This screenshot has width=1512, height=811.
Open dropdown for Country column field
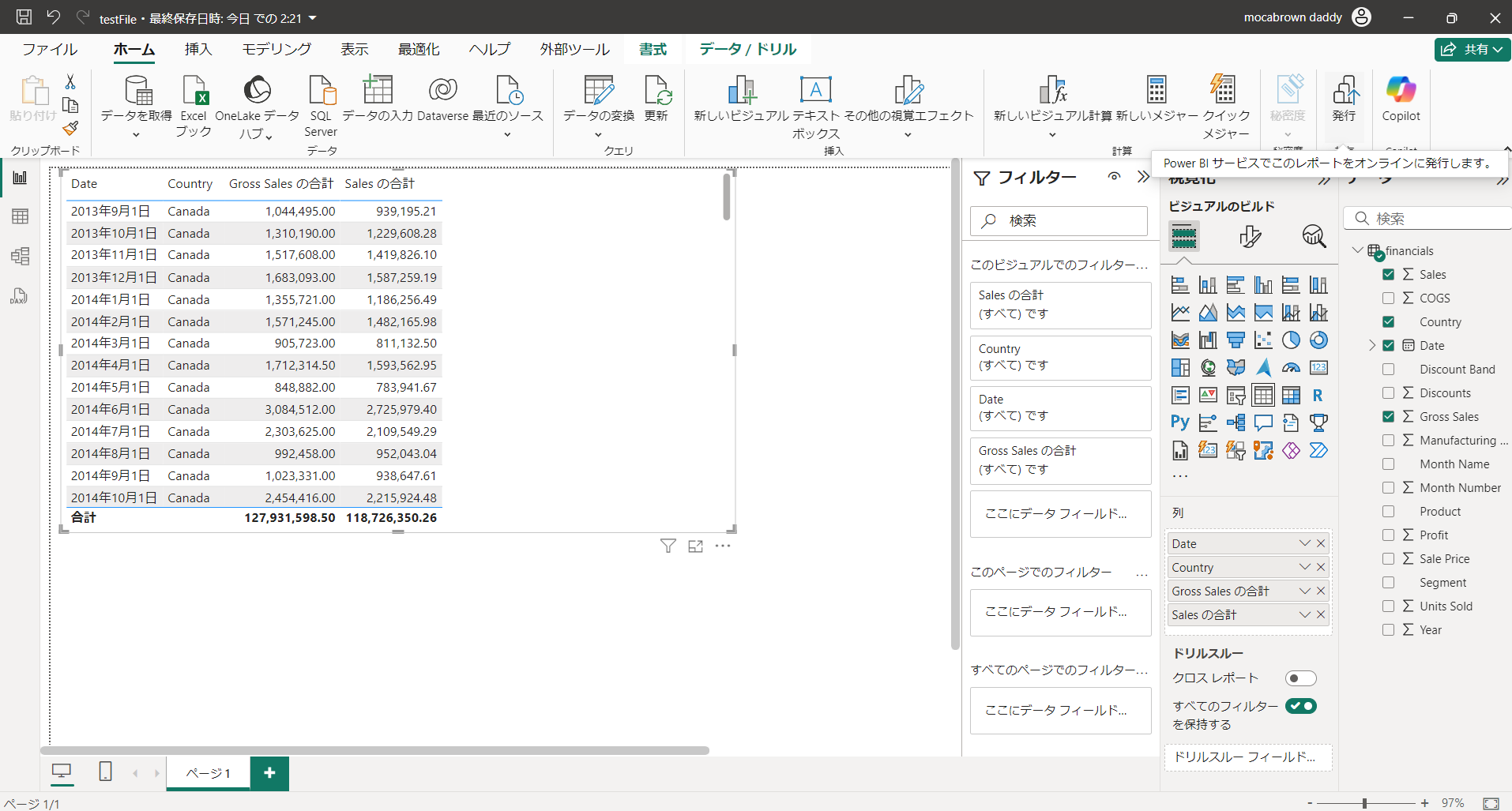point(1305,568)
